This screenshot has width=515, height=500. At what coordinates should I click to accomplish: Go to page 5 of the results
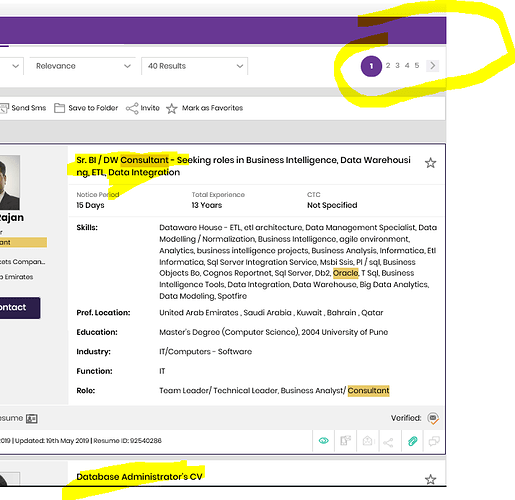pos(417,65)
